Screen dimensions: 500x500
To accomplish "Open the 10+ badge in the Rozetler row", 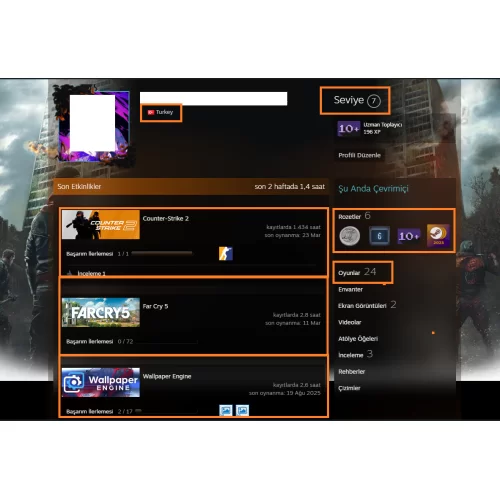I will pos(409,236).
